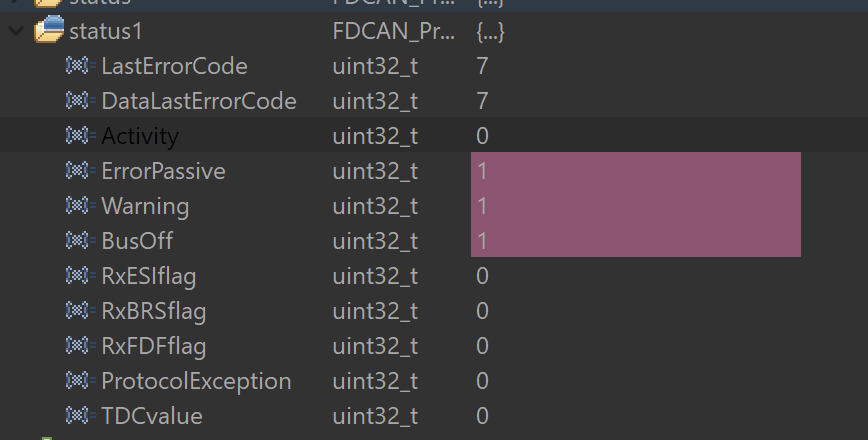
Task: Click the highlighted ErrorPassive value 1
Action: (482, 171)
